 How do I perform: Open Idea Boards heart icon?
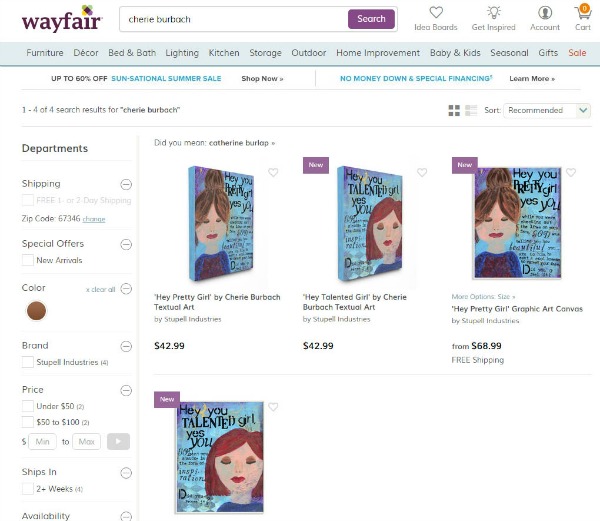[x=436, y=12]
